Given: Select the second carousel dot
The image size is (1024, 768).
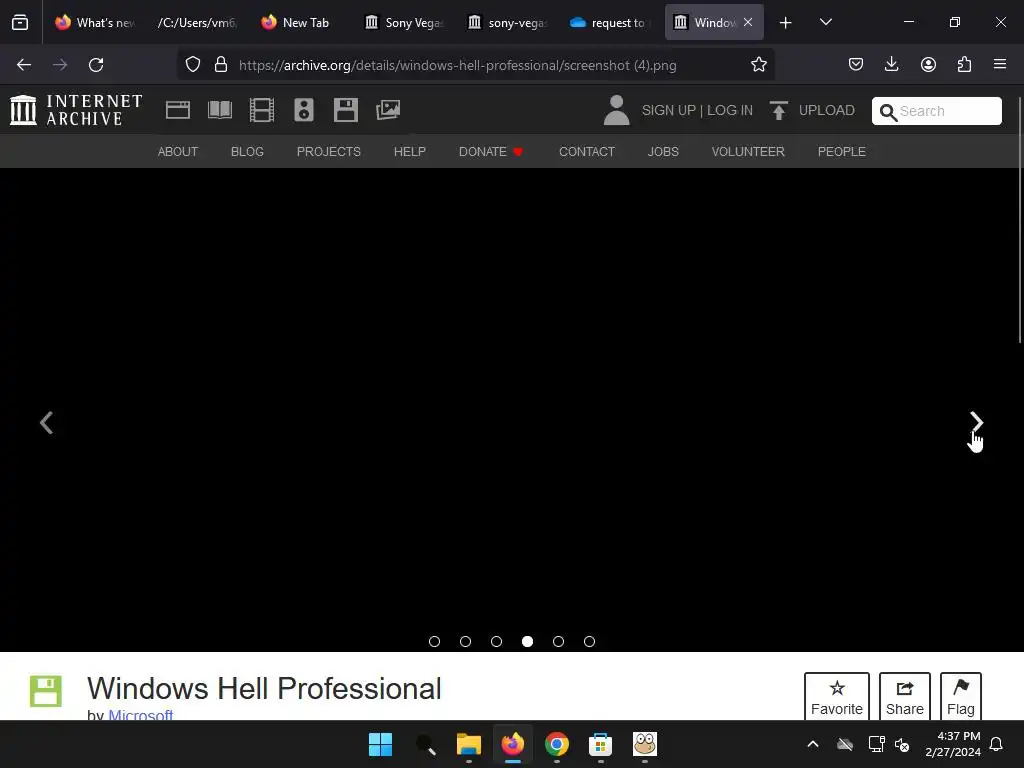Looking at the screenshot, I should coord(466,641).
